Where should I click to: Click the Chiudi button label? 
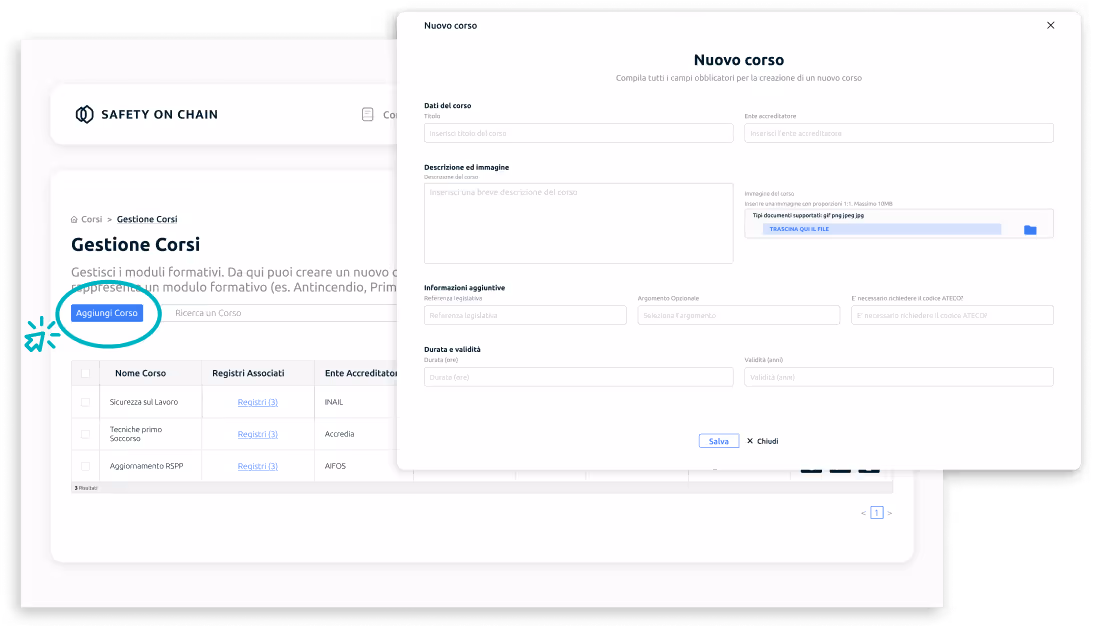[x=767, y=441]
